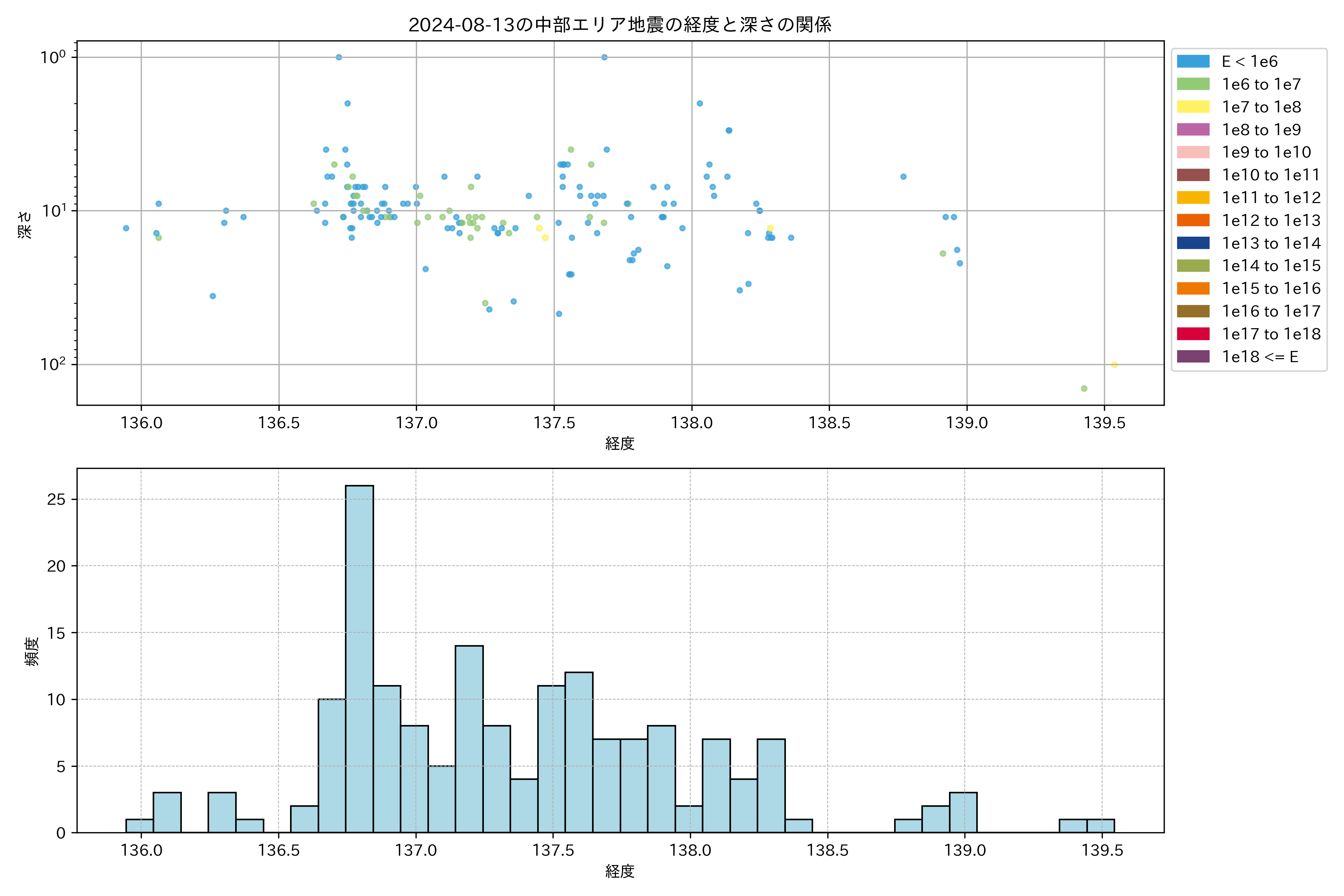Click the '1e18 <= E' legend swatch
1344x896 pixels.
[1193, 357]
